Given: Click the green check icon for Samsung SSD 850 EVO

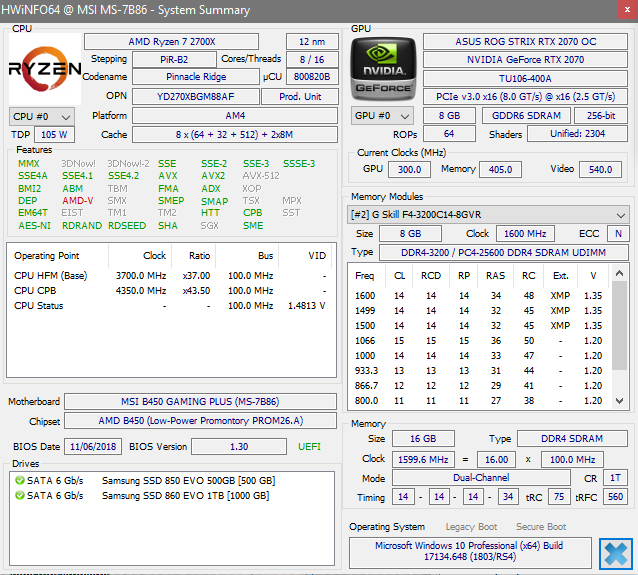Looking at the screenshot, I should coord(20,481).
